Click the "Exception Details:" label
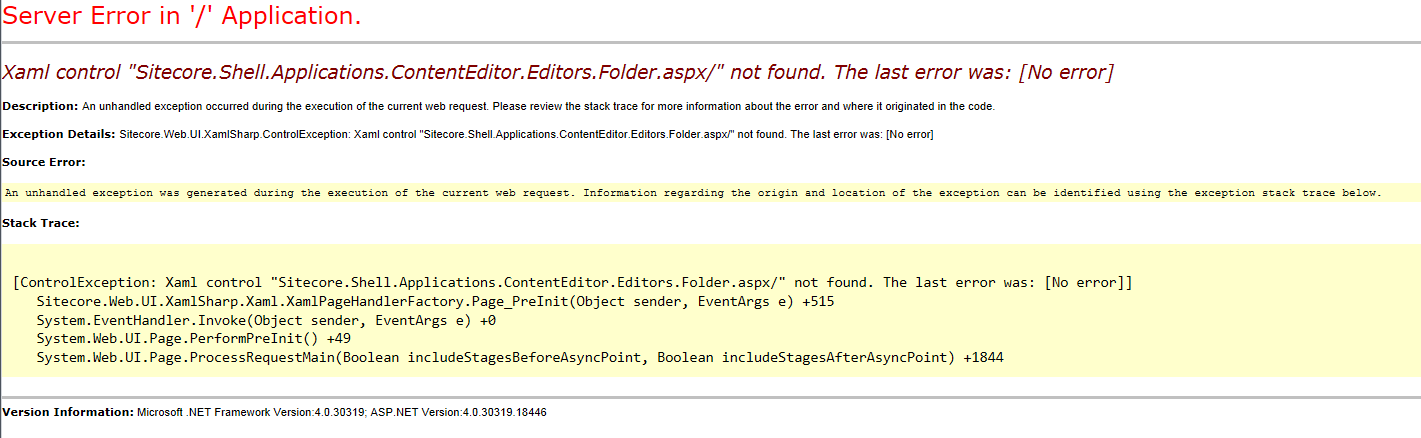The width and height of the screenshot is (1421, 438). coord(59,134)
